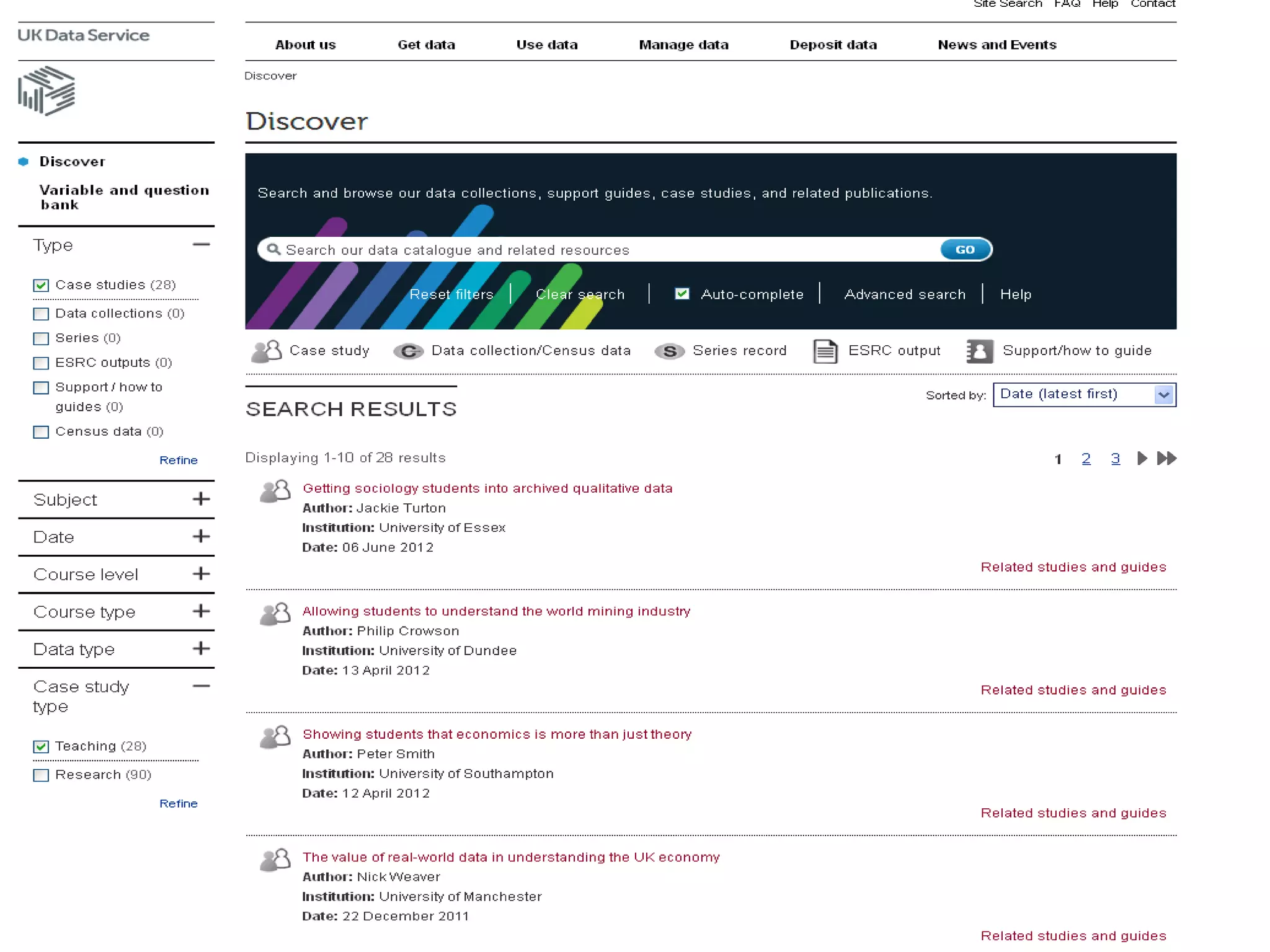Click the Data collection 'C' legend icon
Image resolution: width=1270 pixels, height=952 pixels.
point(408,351)
